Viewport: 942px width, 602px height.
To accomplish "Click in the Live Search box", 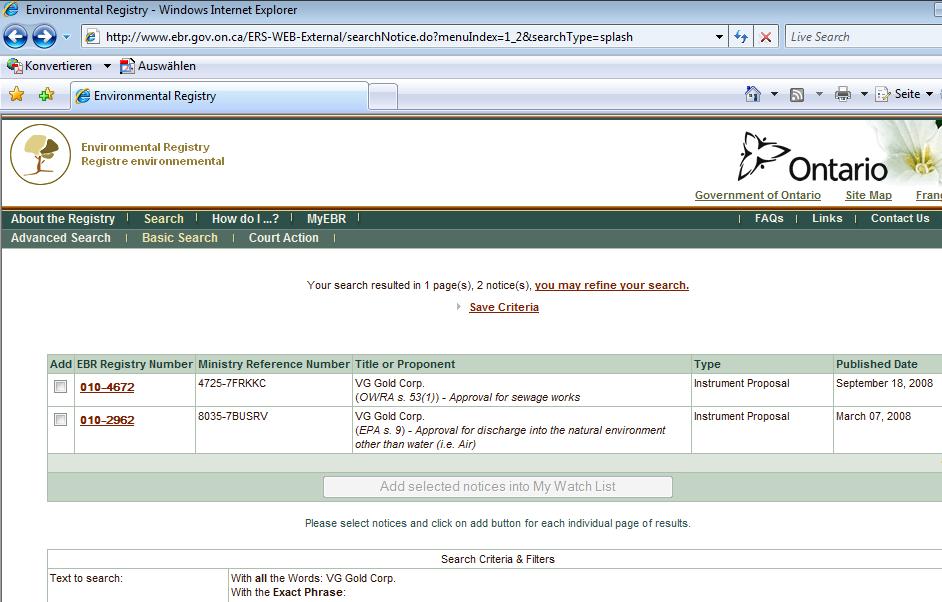I will [x=860, y=37].
